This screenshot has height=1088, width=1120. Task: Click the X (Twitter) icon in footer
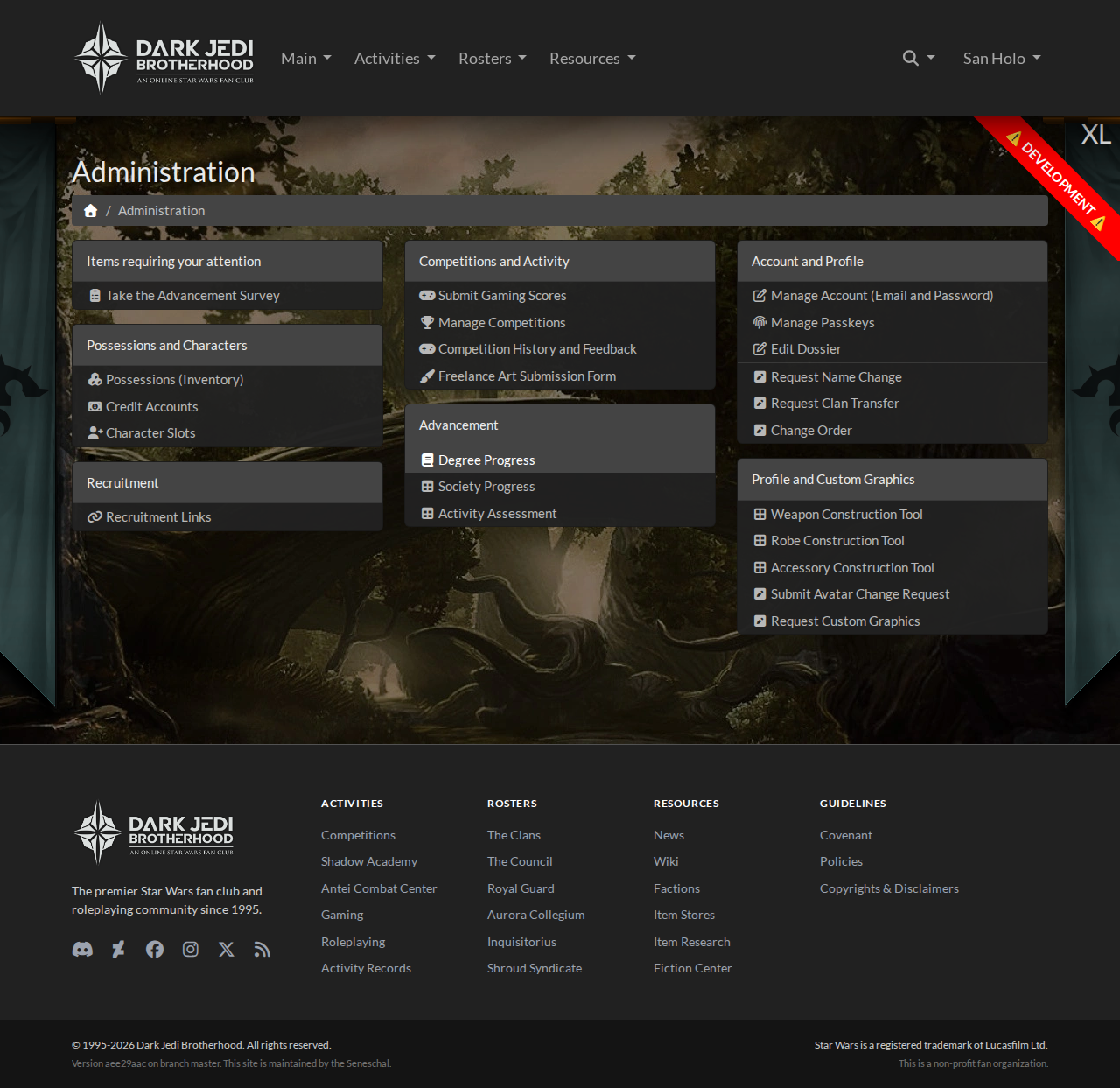pyautogui.click(x=227, y=950)
